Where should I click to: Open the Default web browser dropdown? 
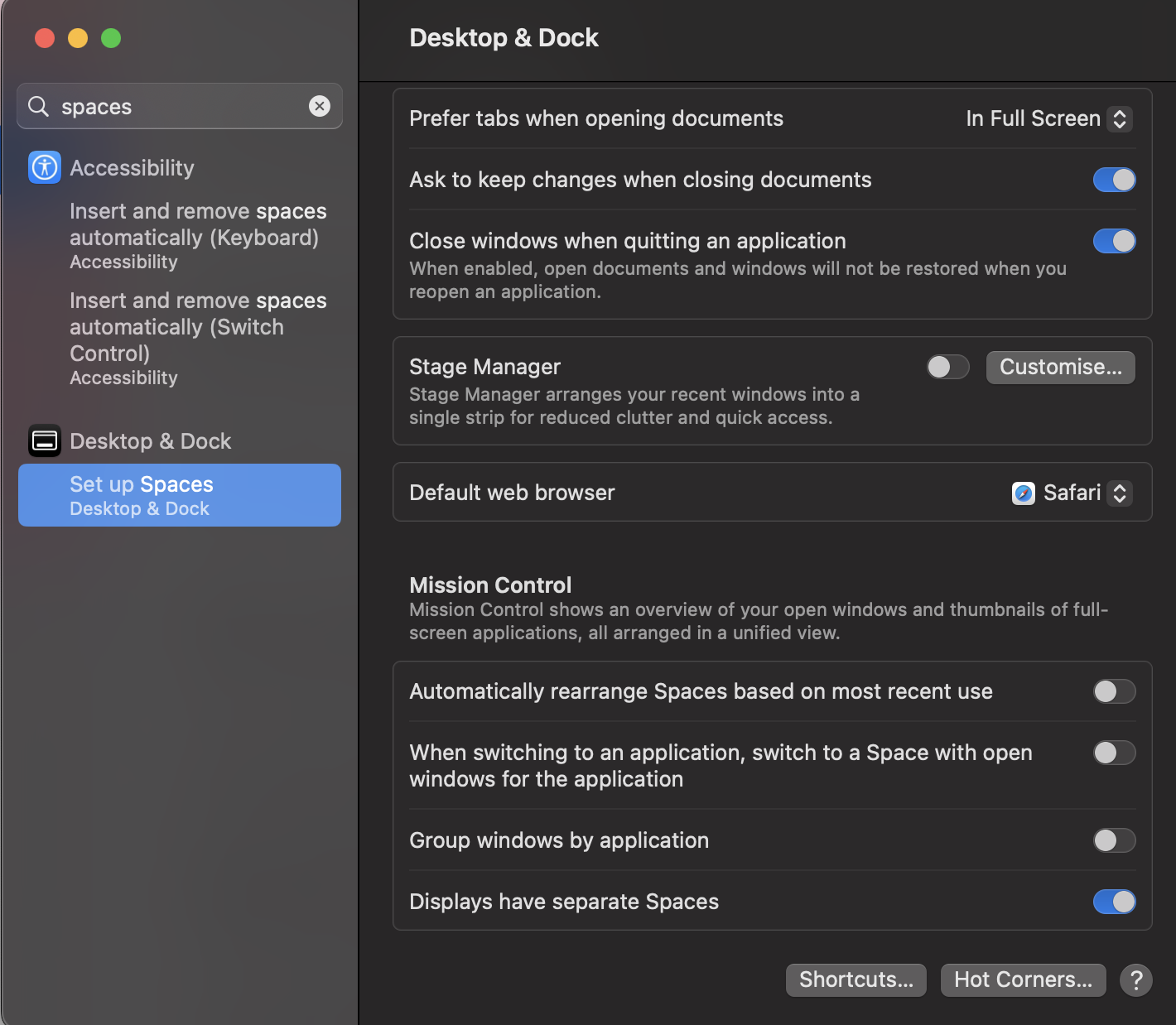[x=1072, y=493]
